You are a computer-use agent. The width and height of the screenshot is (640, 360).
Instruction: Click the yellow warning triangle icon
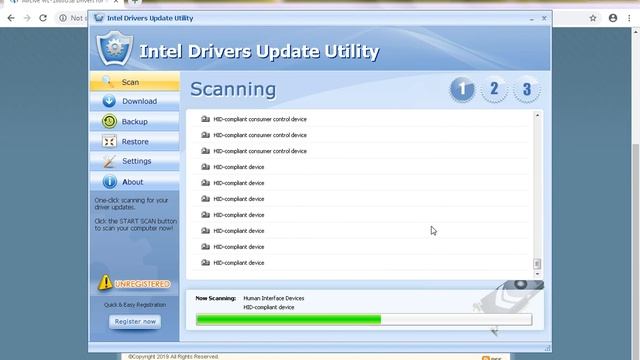click(x=105, y=282)
